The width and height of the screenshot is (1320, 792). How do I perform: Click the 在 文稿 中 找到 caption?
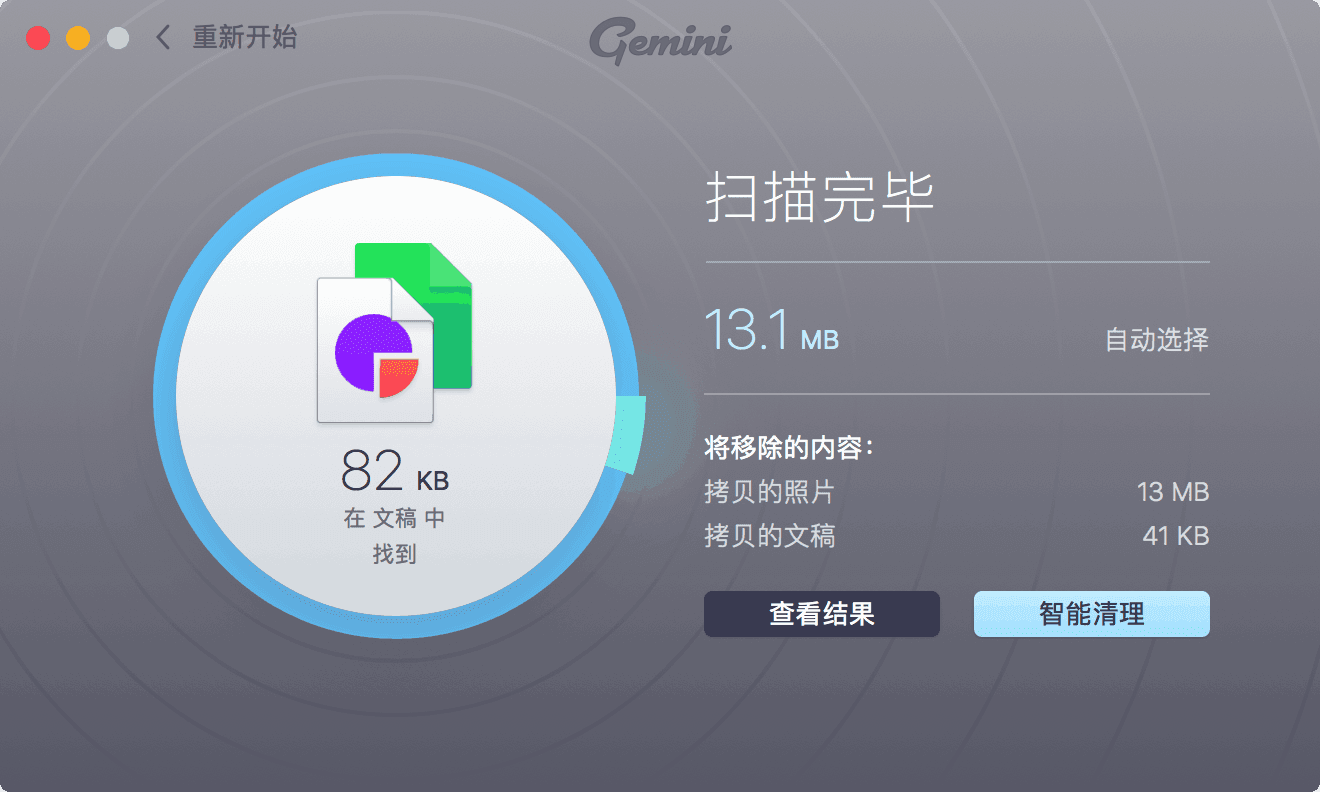pos(395,536)
